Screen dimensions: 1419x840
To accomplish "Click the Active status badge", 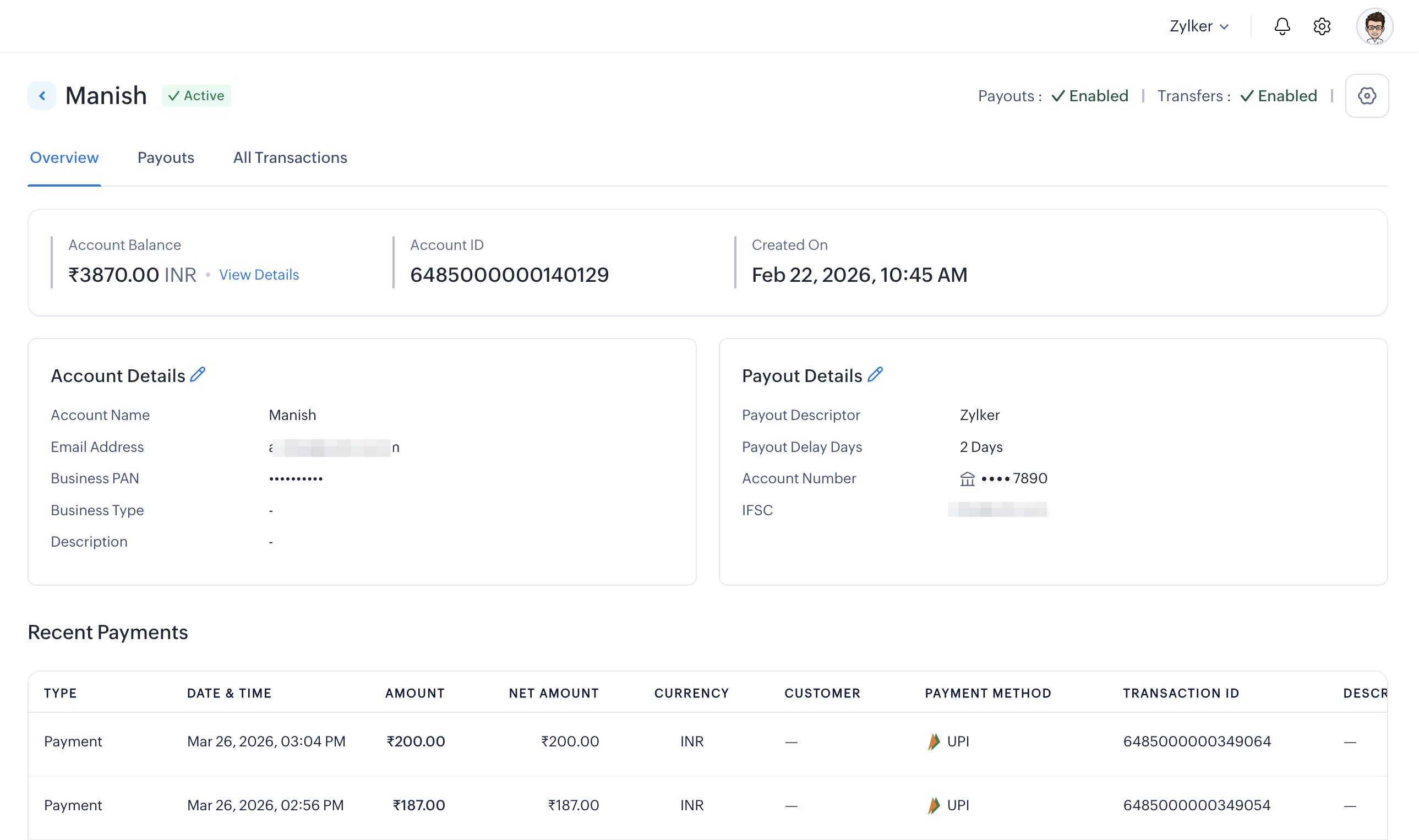I will pos(197,96).
